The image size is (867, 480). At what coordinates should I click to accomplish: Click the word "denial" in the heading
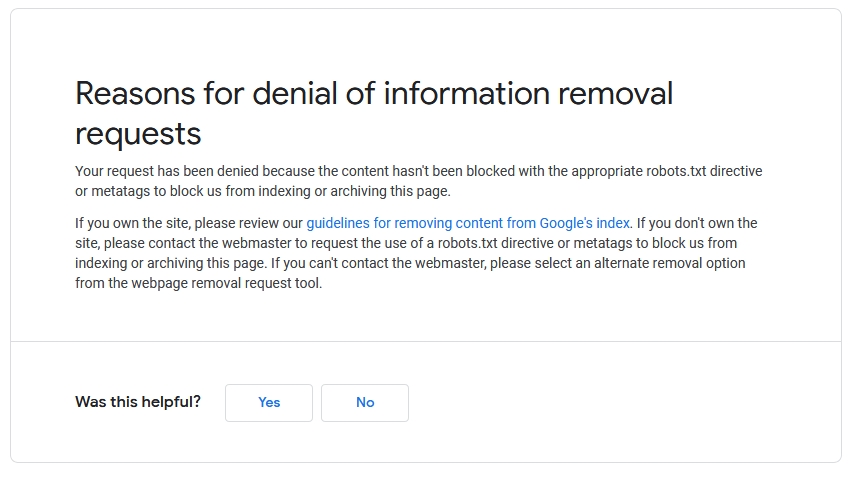(297, 94)
